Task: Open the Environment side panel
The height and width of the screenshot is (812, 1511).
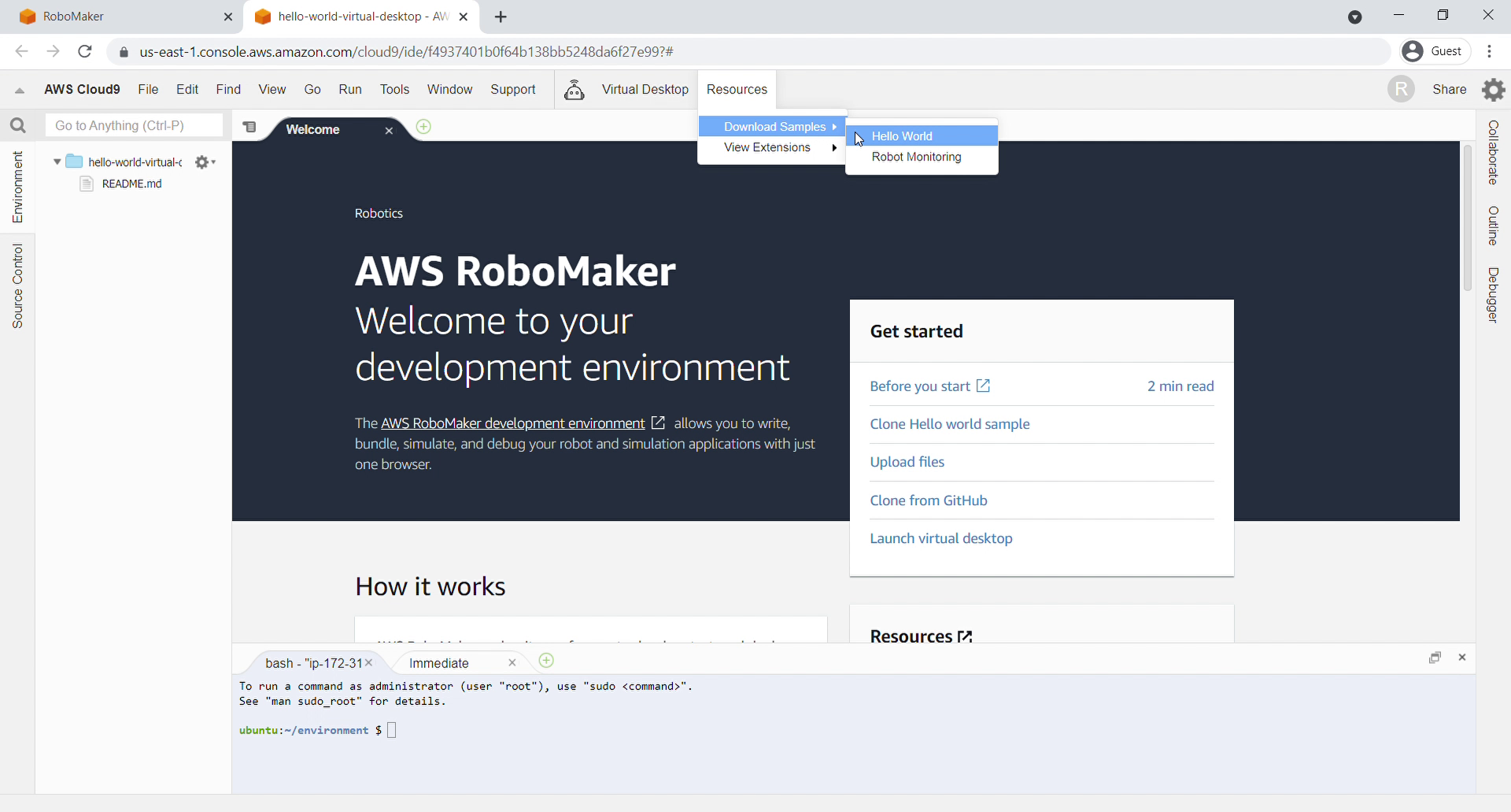Action: pyautogui.click(x=17, y=187)
